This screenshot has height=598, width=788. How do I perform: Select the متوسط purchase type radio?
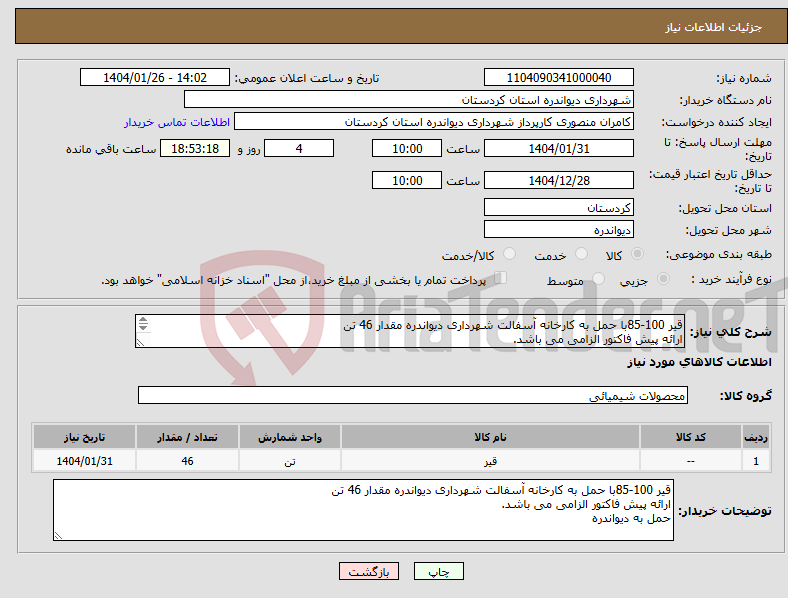599,278
